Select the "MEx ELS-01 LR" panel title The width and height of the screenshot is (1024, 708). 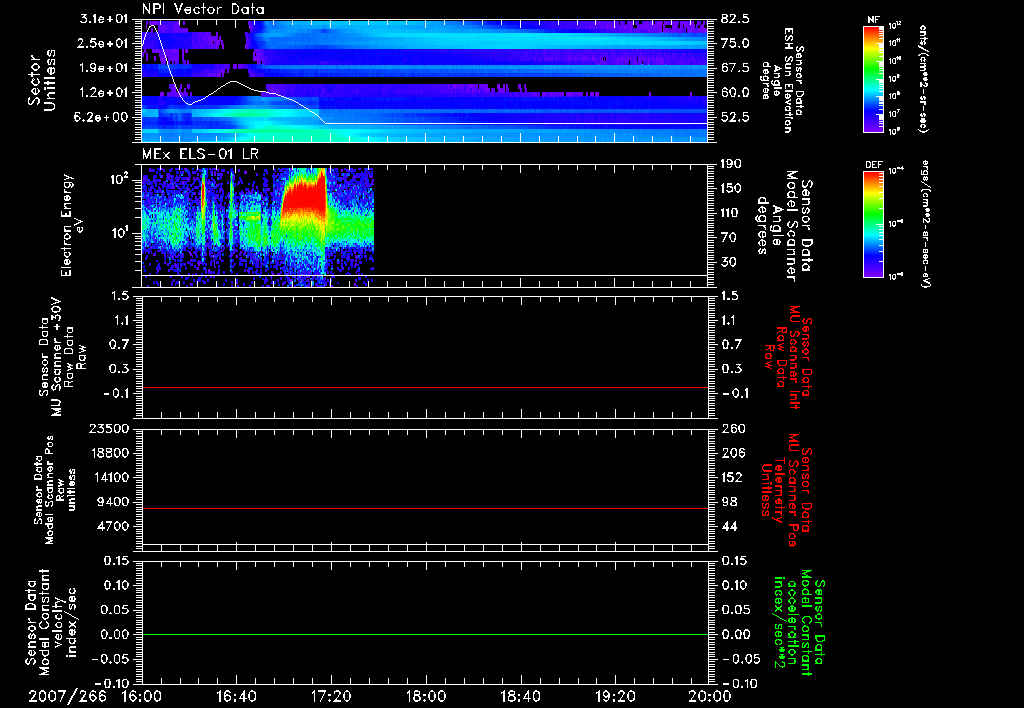pyautogui.click(x=200, y=155)
